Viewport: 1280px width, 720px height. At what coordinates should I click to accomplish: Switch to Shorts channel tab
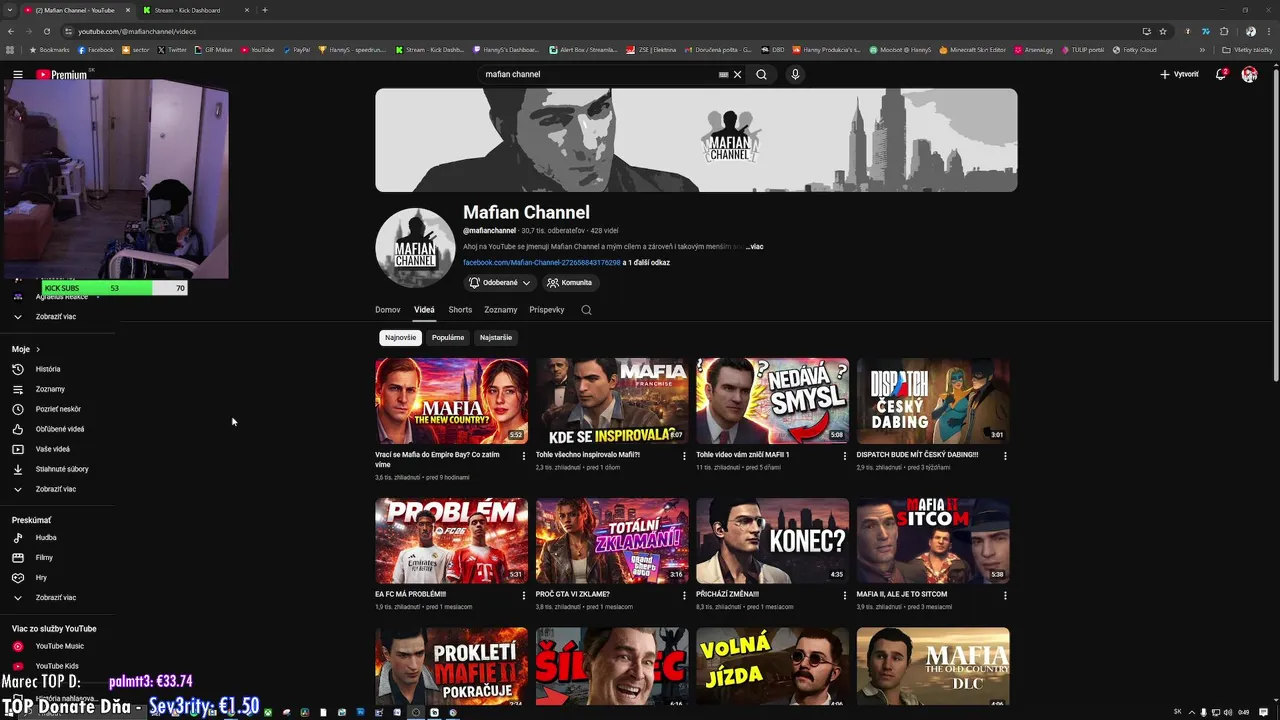460,310
